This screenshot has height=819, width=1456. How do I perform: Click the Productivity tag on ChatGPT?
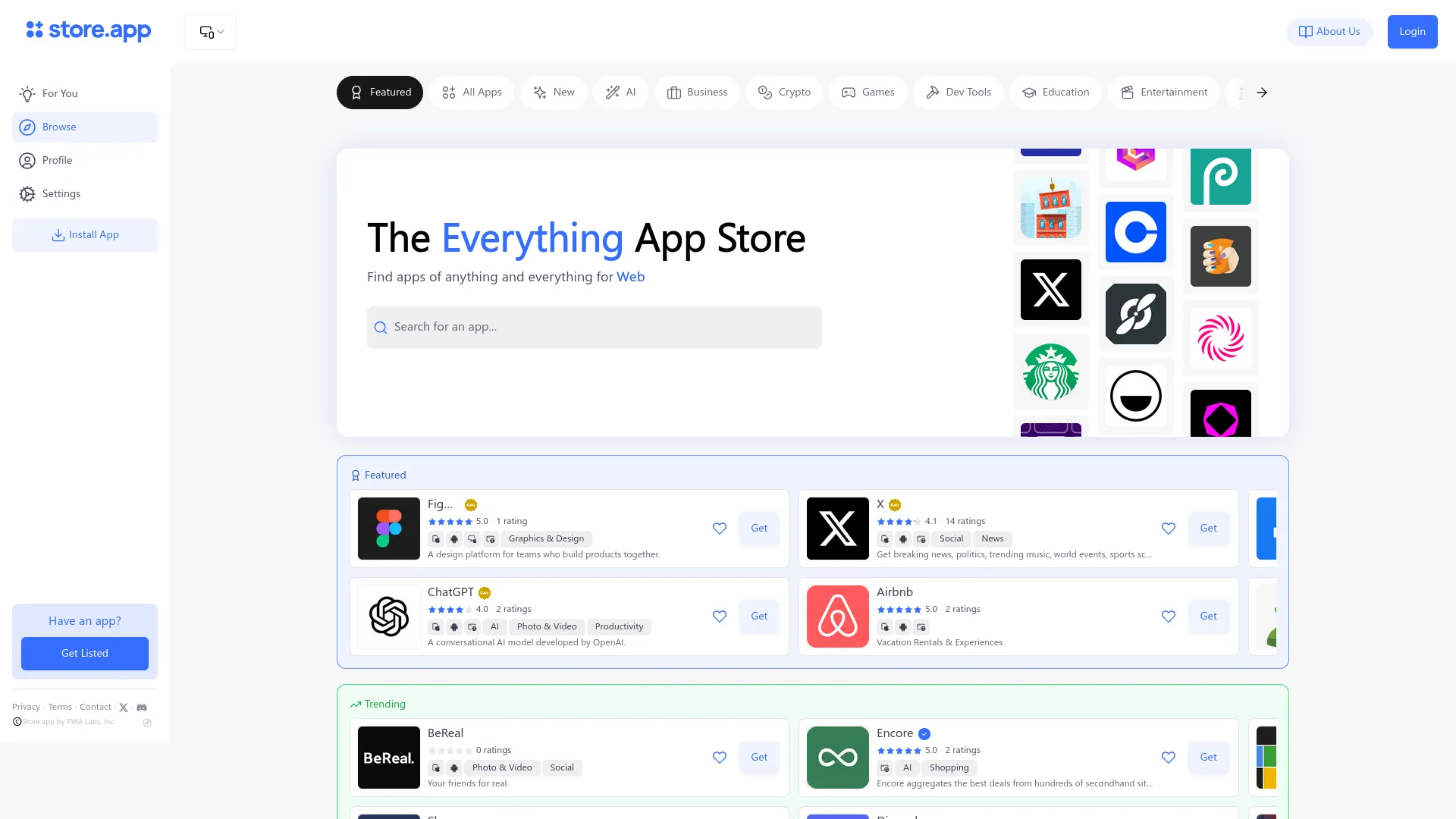(619, 627)
